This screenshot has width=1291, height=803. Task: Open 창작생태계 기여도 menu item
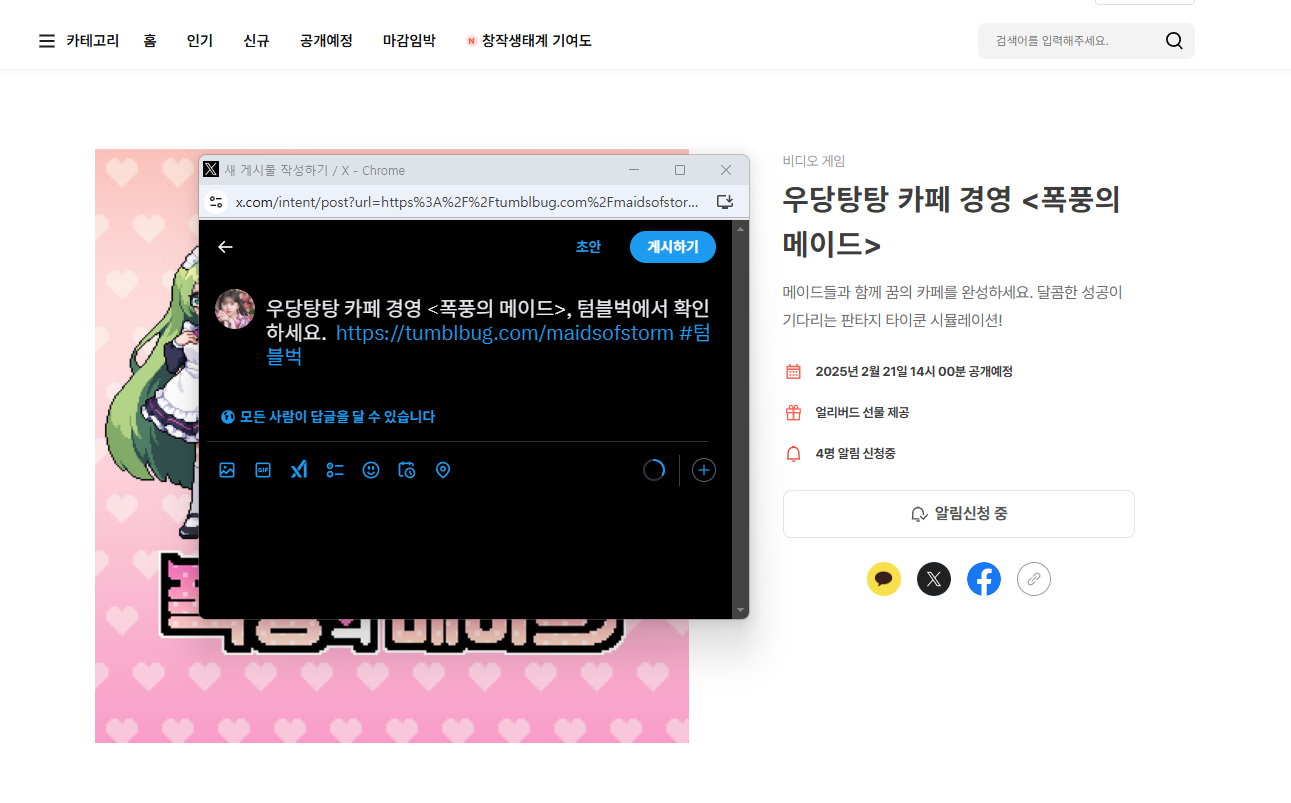tap(529, 41)
